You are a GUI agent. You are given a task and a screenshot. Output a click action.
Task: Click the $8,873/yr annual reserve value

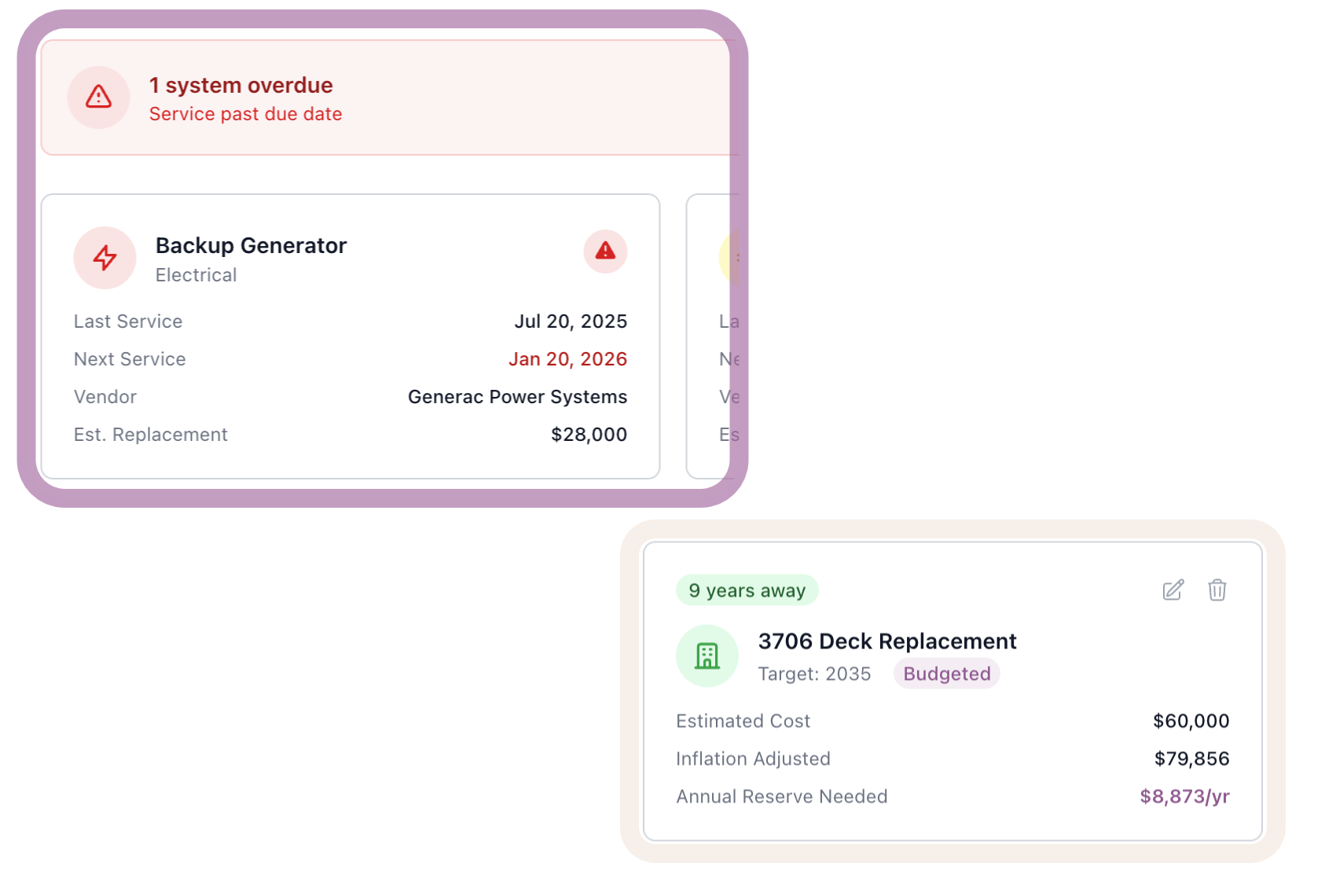pyautogui.click(x=1184, y=796)
